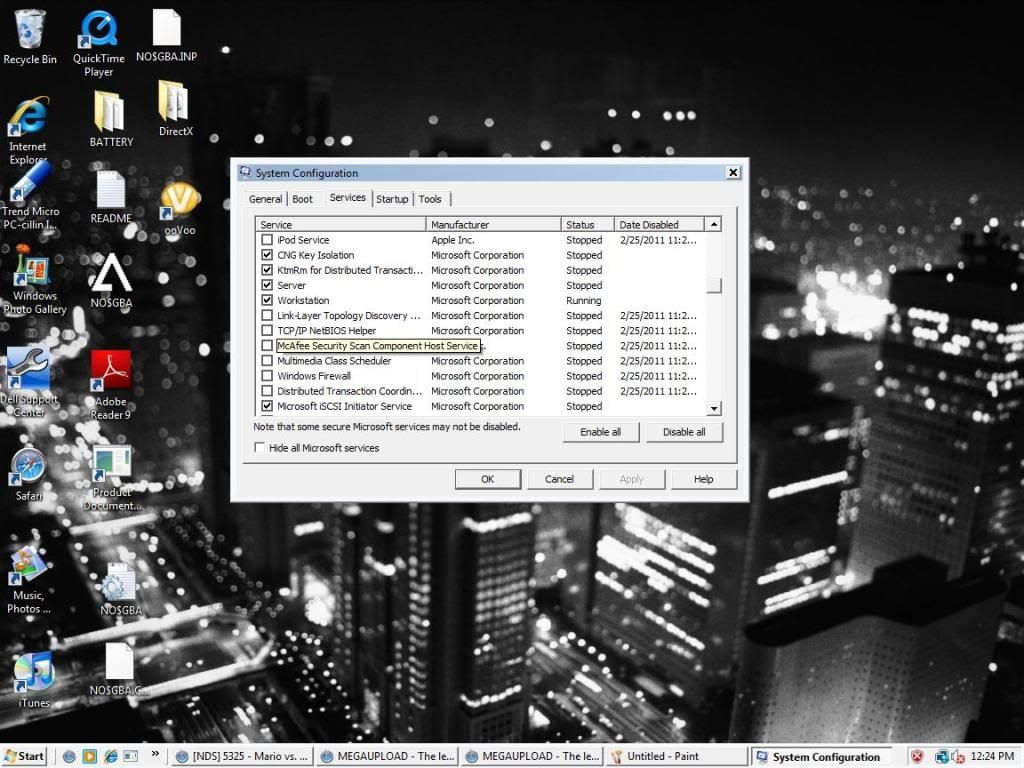Select the Services tab

click(x=347, y=197)
